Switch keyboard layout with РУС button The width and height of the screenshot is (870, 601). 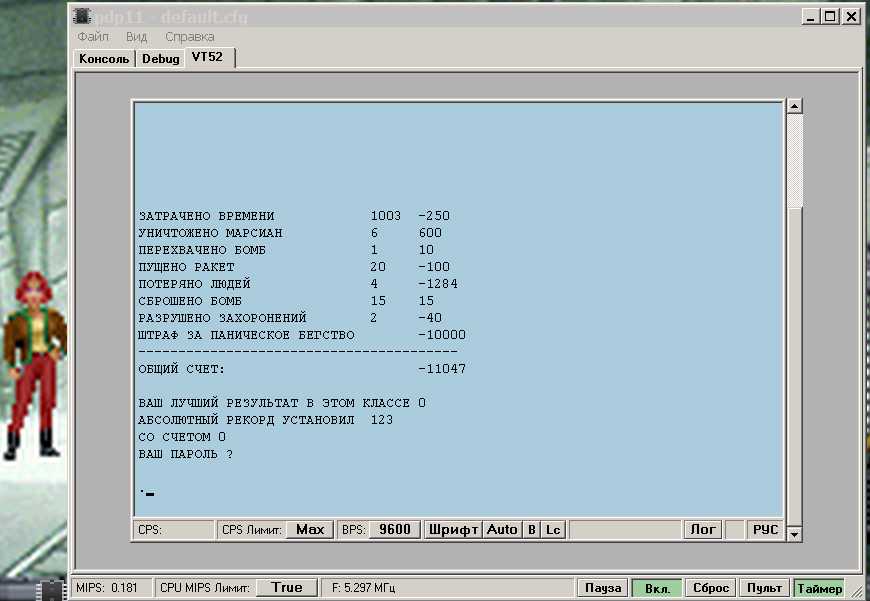pyautogui.click(x=764, y=529)
